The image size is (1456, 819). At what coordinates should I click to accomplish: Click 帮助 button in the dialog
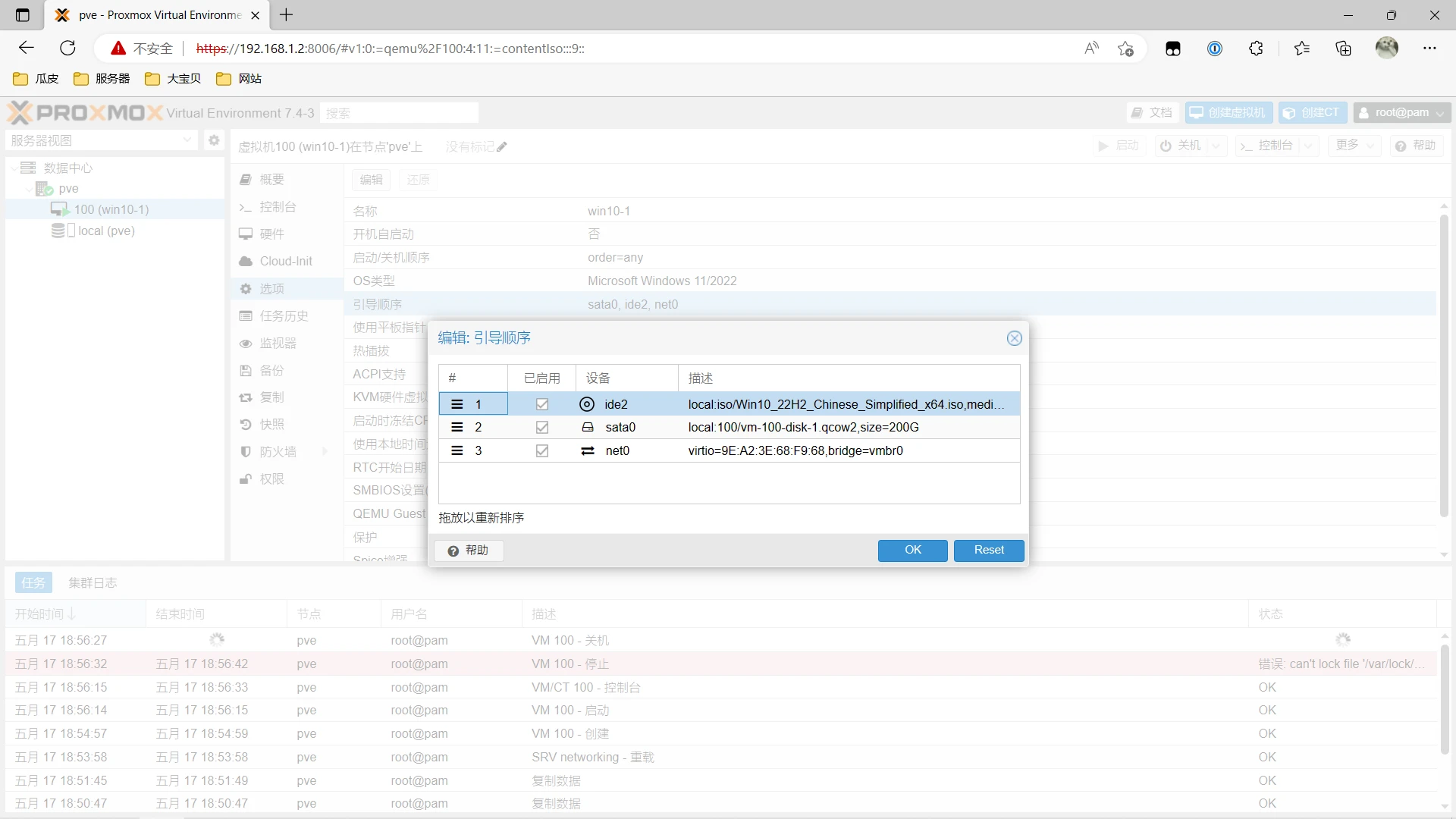469,551
